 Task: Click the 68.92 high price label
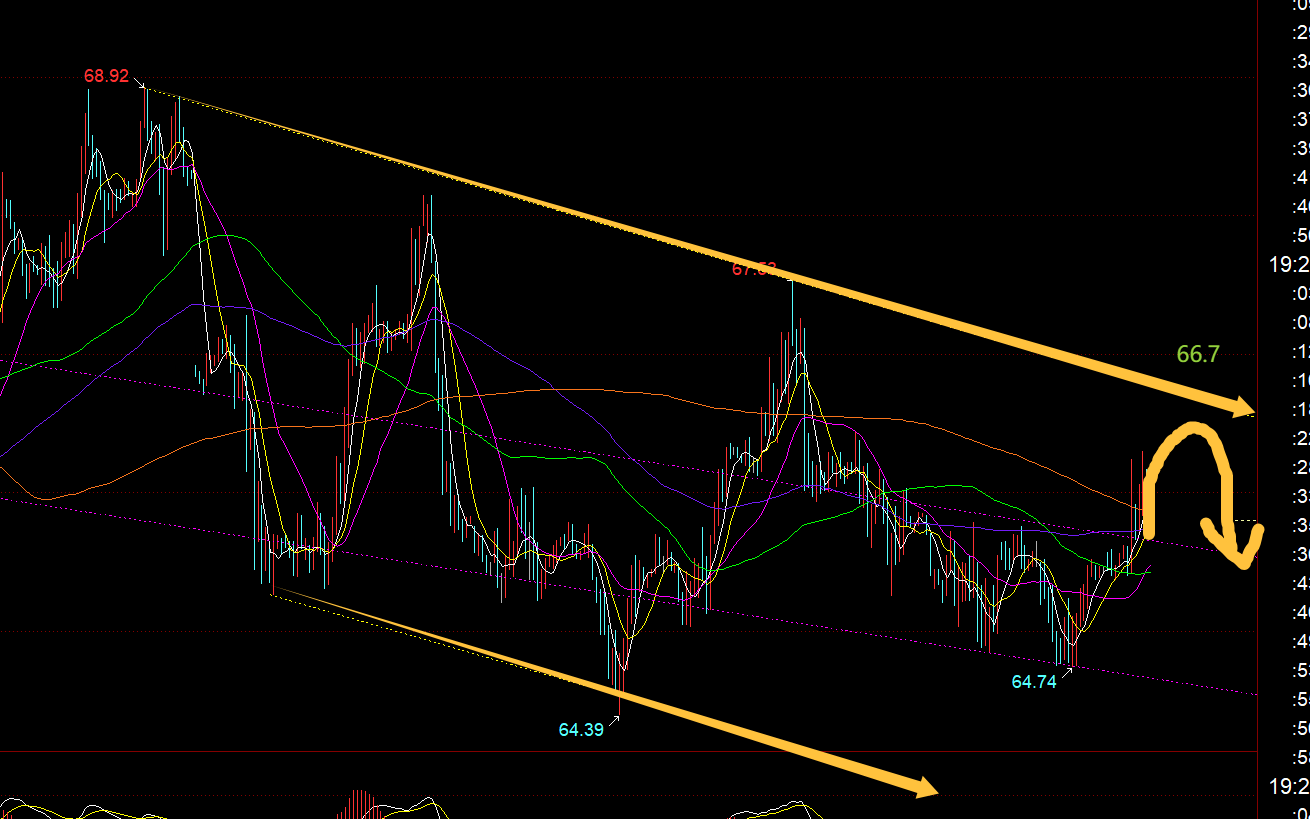(106, 76)
